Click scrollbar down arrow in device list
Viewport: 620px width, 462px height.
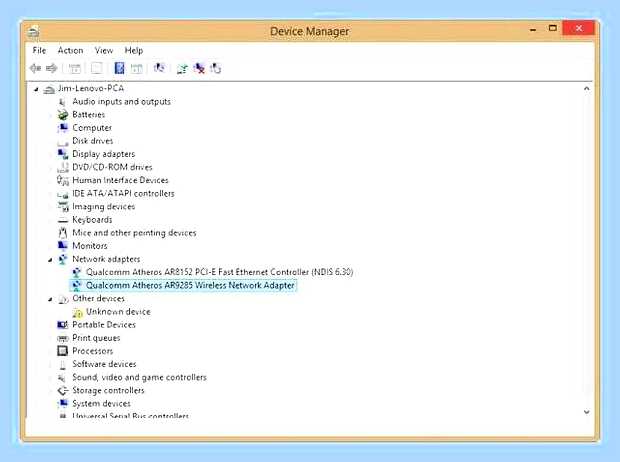point(587,412)
